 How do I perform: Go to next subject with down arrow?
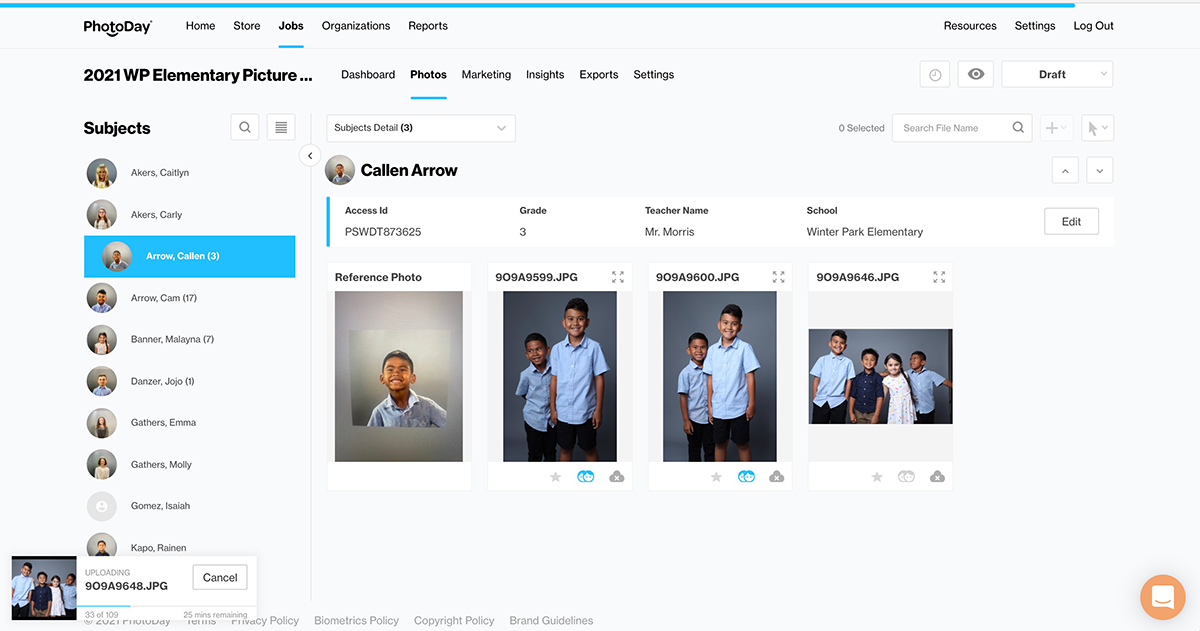point(1100,171)
